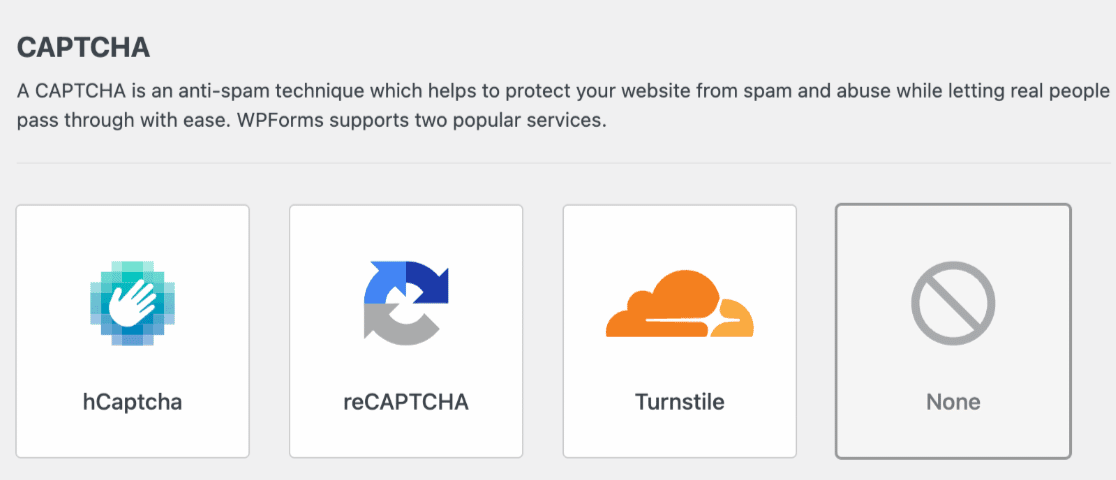
Task: Select the Turnstile option card
Action: tap(680, 331)
